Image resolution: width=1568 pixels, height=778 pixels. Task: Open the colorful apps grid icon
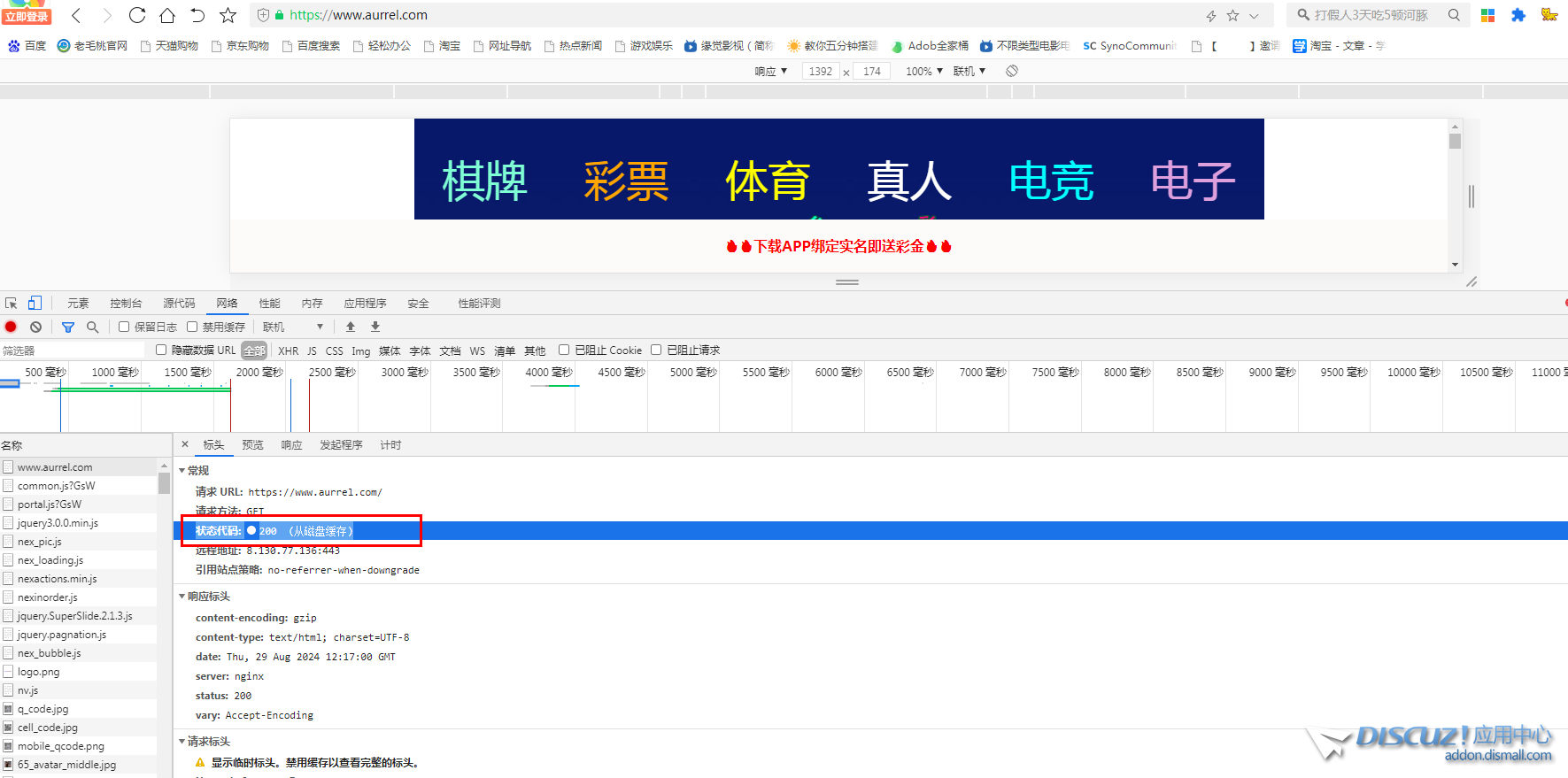1487,15
